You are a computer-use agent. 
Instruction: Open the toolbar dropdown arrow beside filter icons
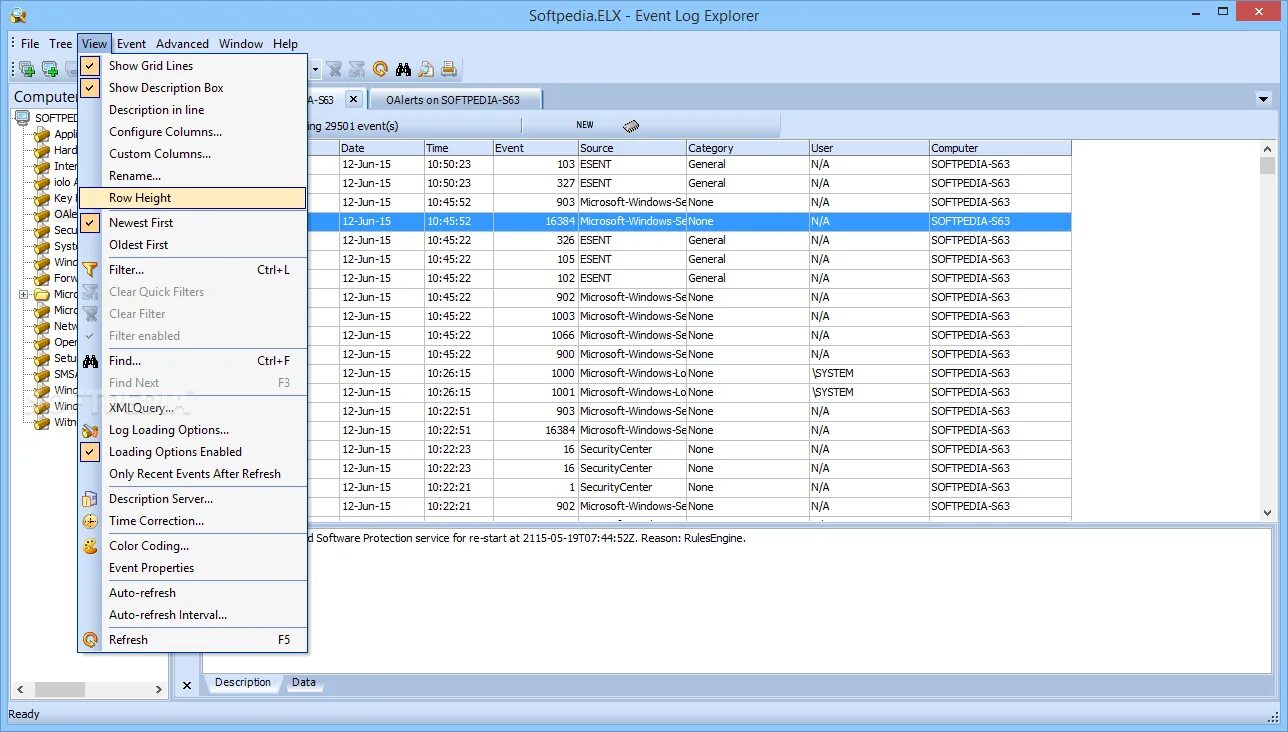[315, 69]
